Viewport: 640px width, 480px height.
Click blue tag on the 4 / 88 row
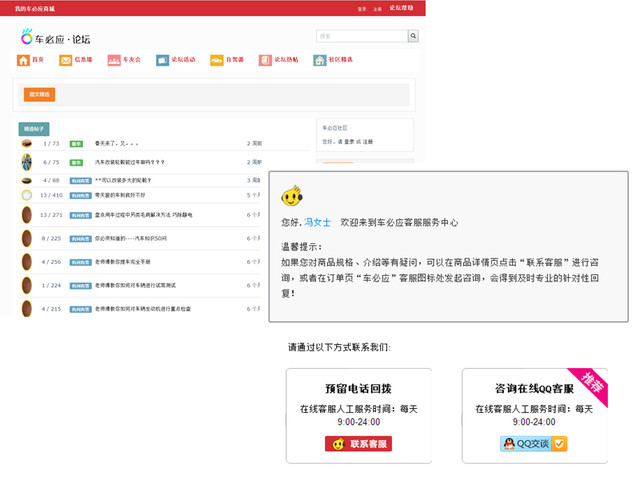click(x=80, y=180)
